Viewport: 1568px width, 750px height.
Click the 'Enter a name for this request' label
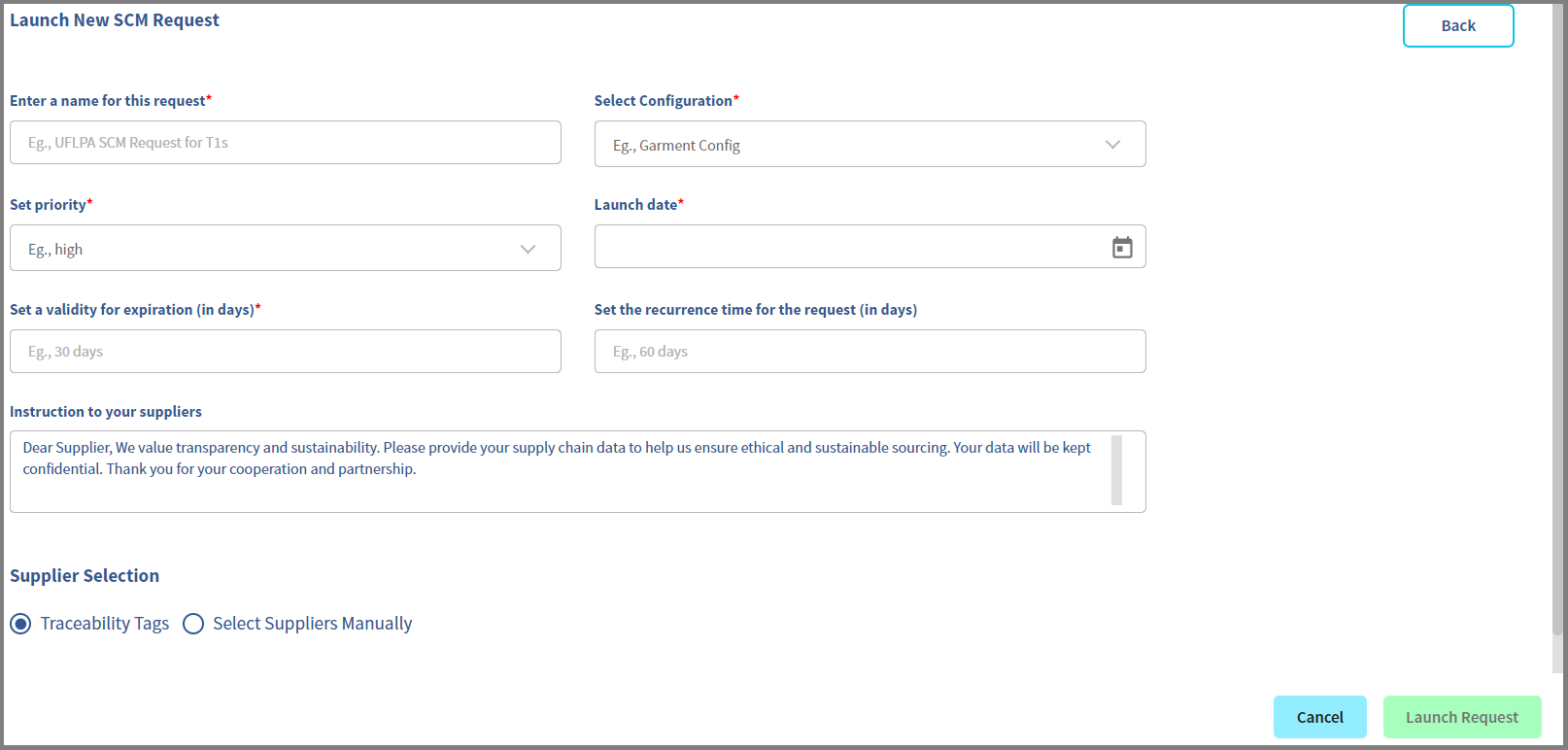[111, 100]
